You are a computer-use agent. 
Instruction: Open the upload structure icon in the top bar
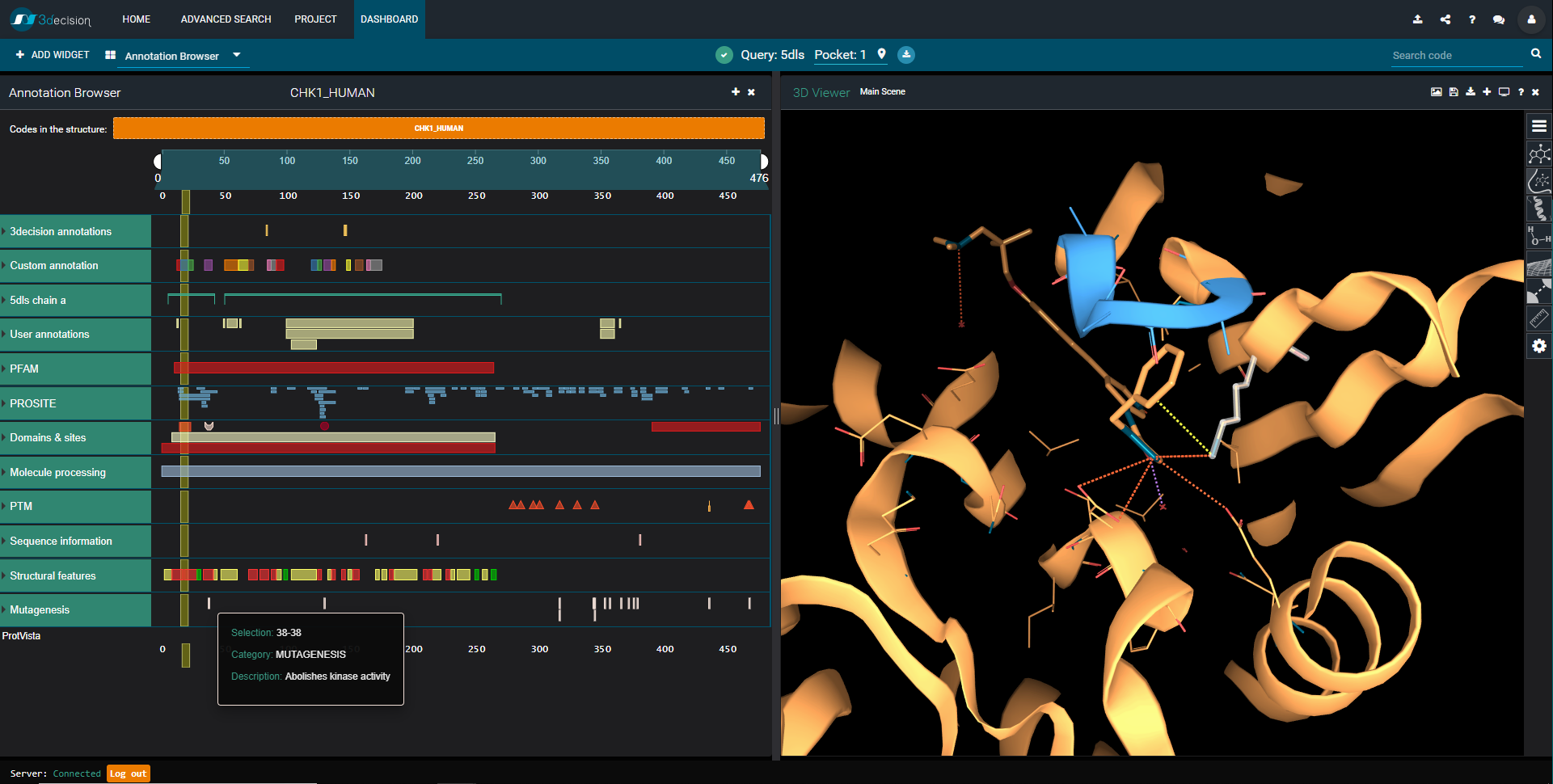coord(1417,19)
